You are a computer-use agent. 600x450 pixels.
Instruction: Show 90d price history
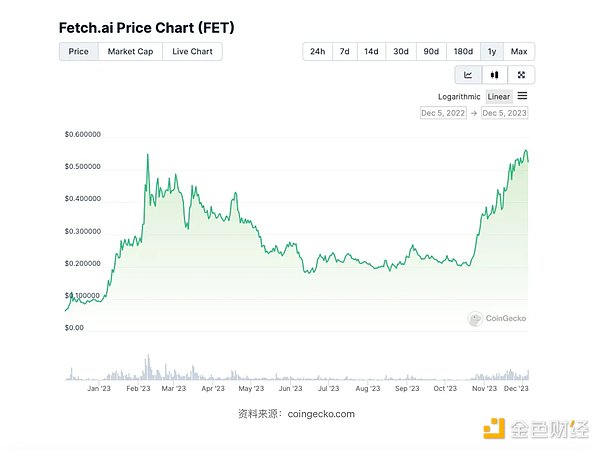coord(430,51)
